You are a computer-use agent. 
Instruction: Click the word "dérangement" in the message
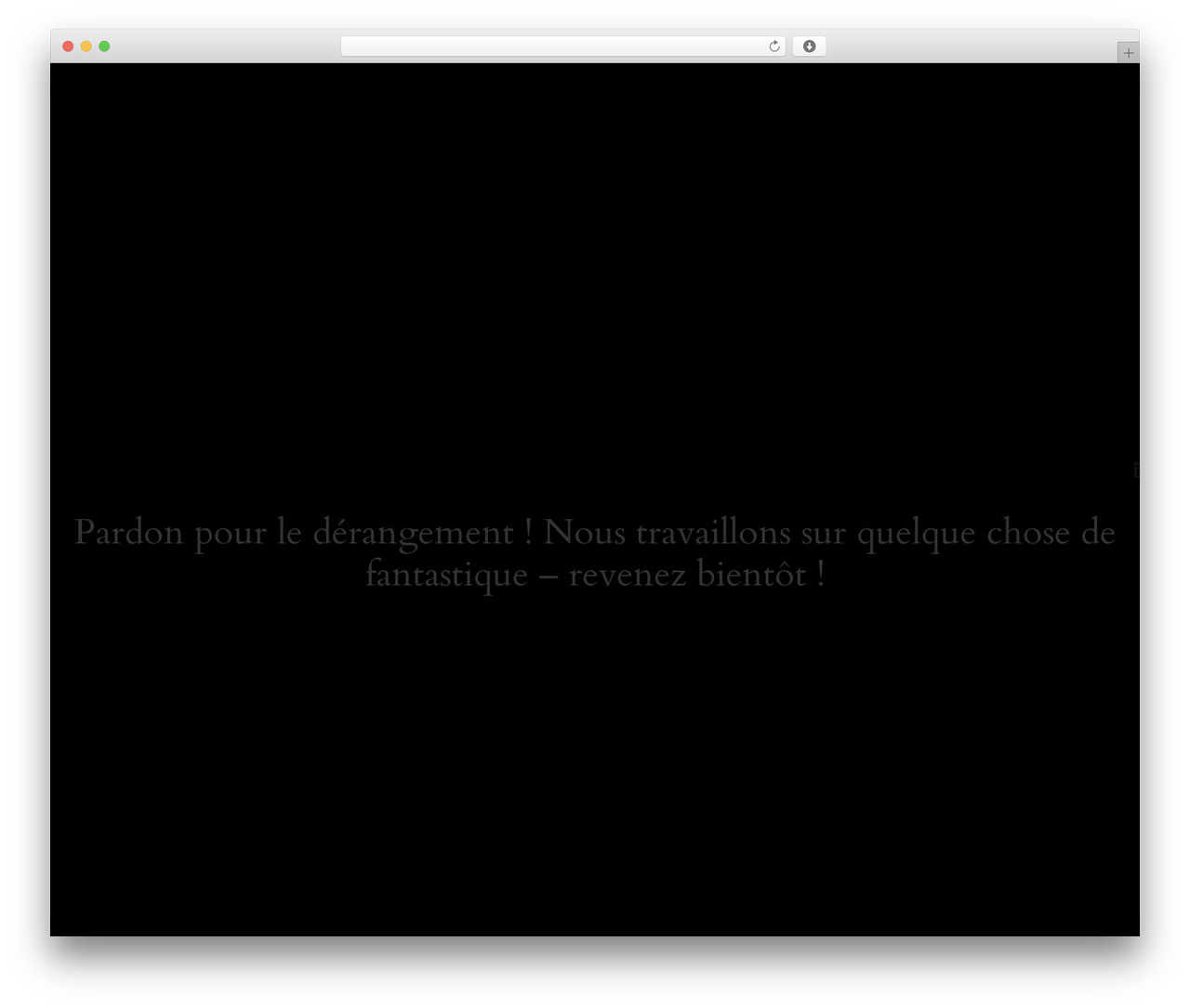413,533
